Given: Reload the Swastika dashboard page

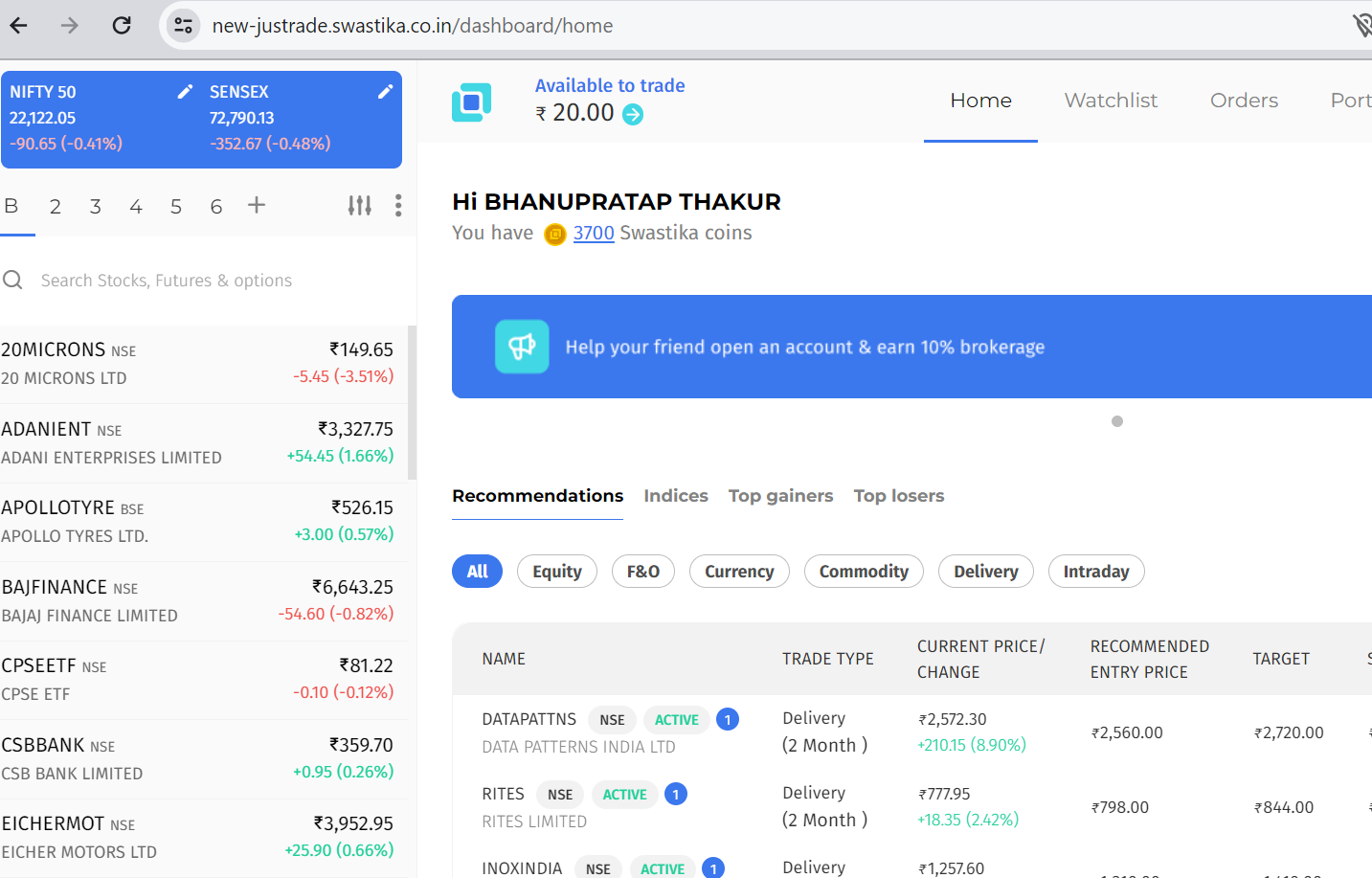Looking at the screenshot, I should click(x=122, y=25).
